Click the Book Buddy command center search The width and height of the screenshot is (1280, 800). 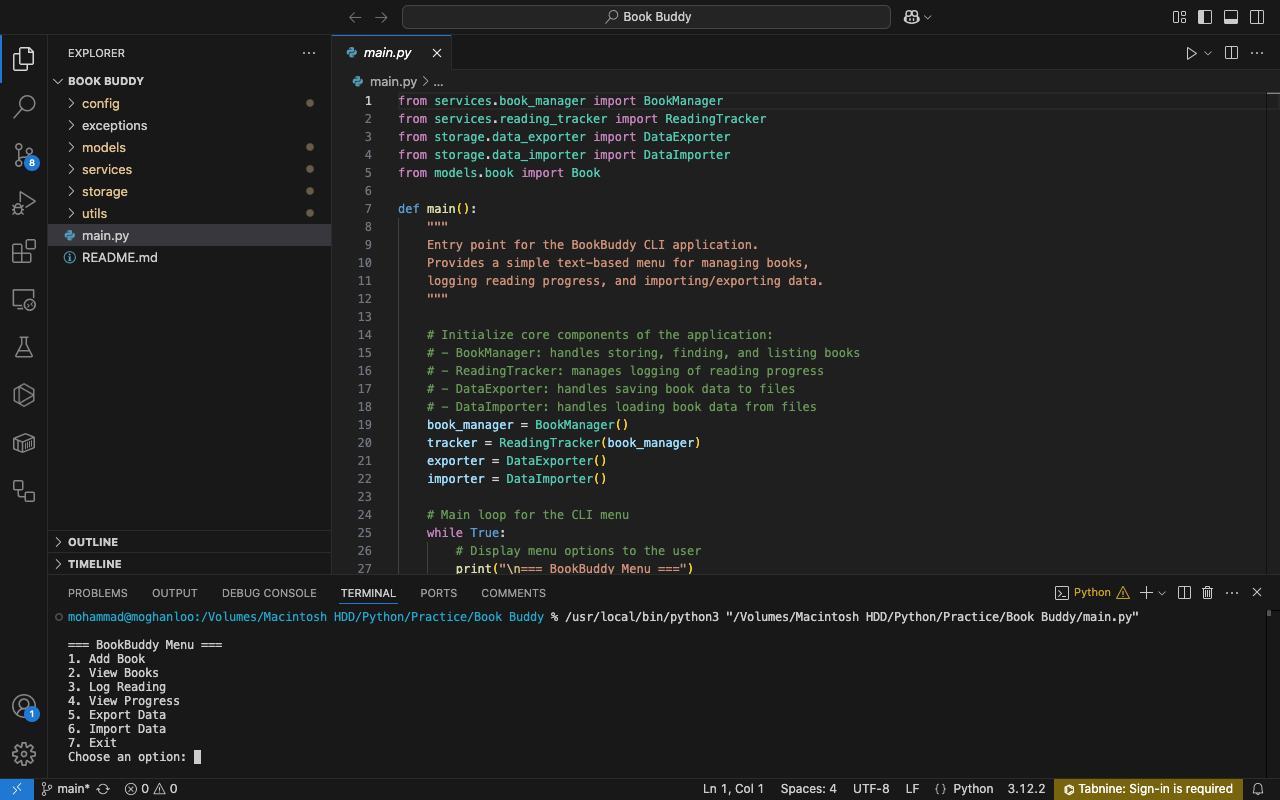(646, 17)
